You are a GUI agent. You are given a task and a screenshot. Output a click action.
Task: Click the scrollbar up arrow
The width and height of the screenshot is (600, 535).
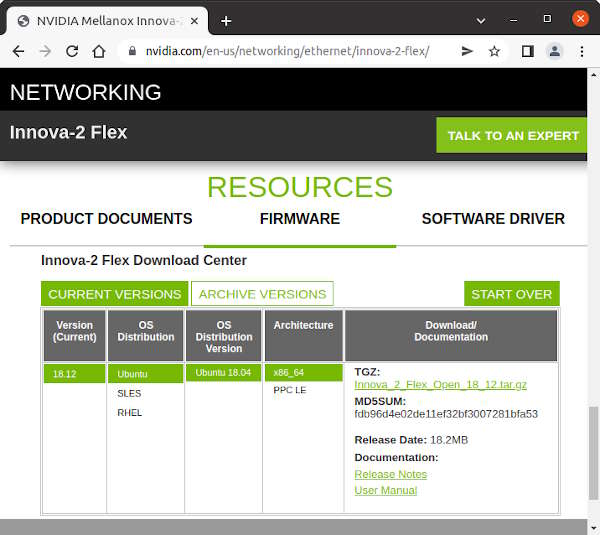593,75
